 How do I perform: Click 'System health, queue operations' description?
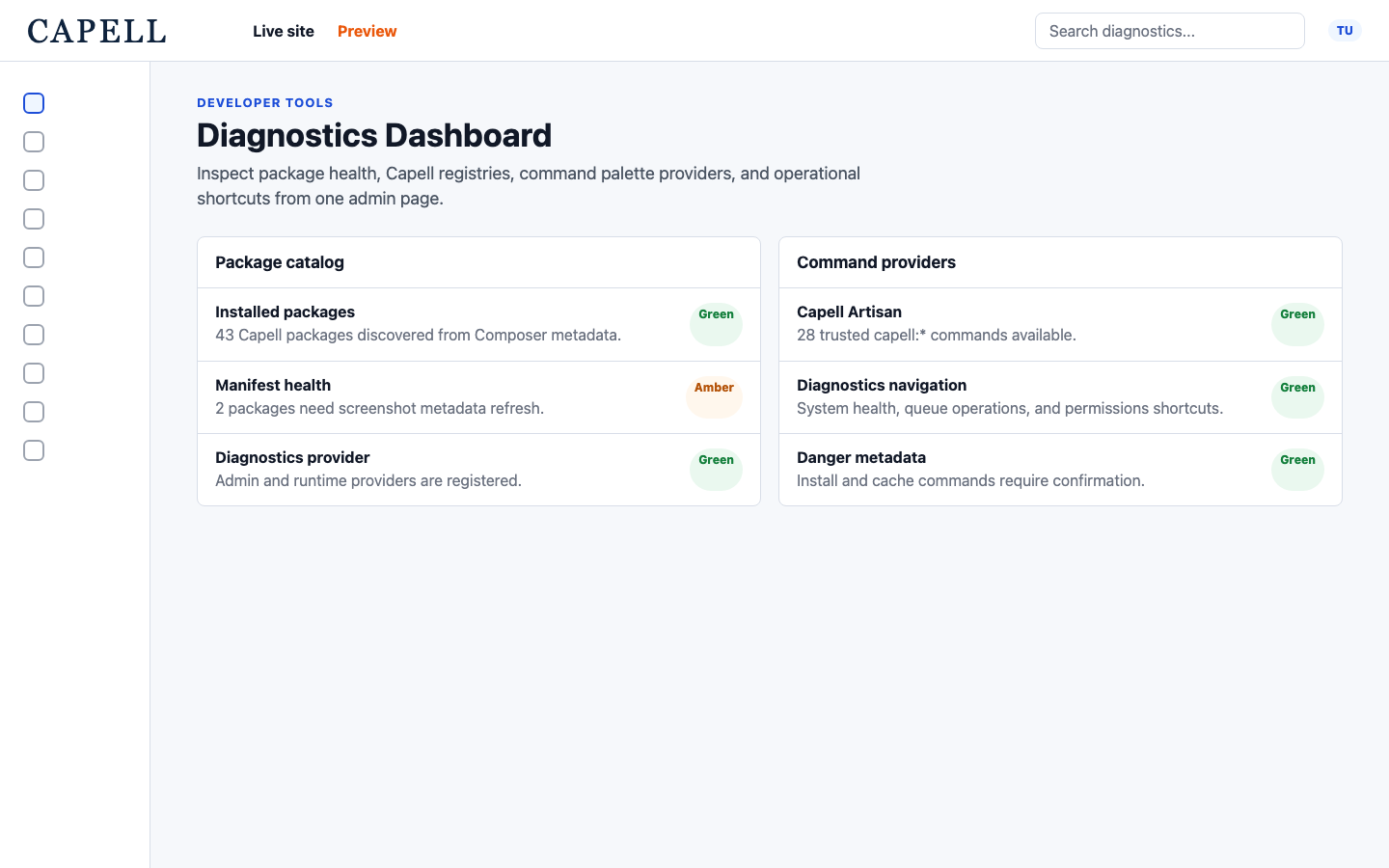coord(1010,408)
